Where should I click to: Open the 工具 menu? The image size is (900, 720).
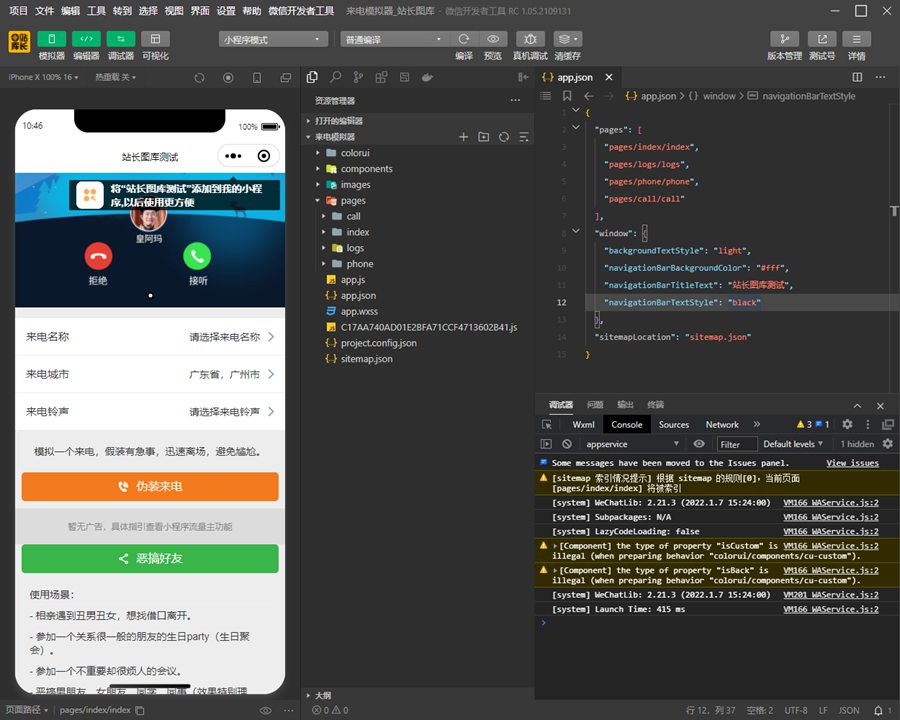96,11
